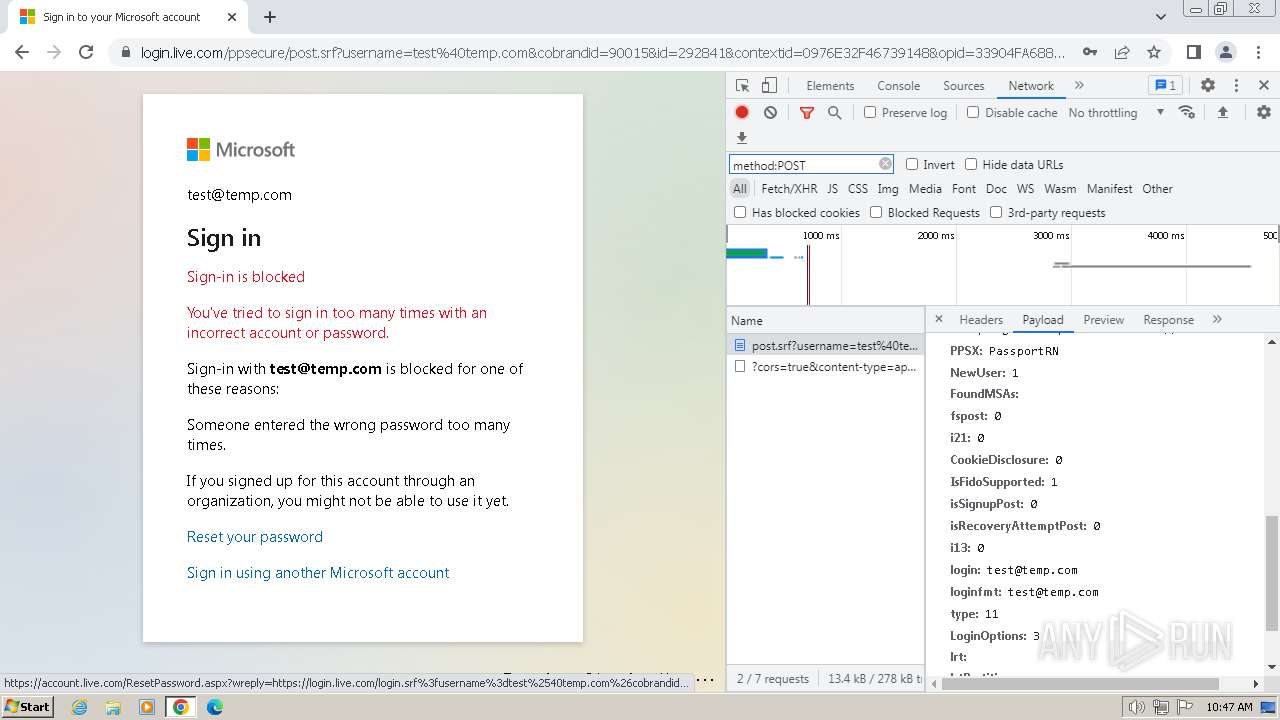Select post.srf request row
This screenshot has width=1280, height=720.
coord(825,345)
